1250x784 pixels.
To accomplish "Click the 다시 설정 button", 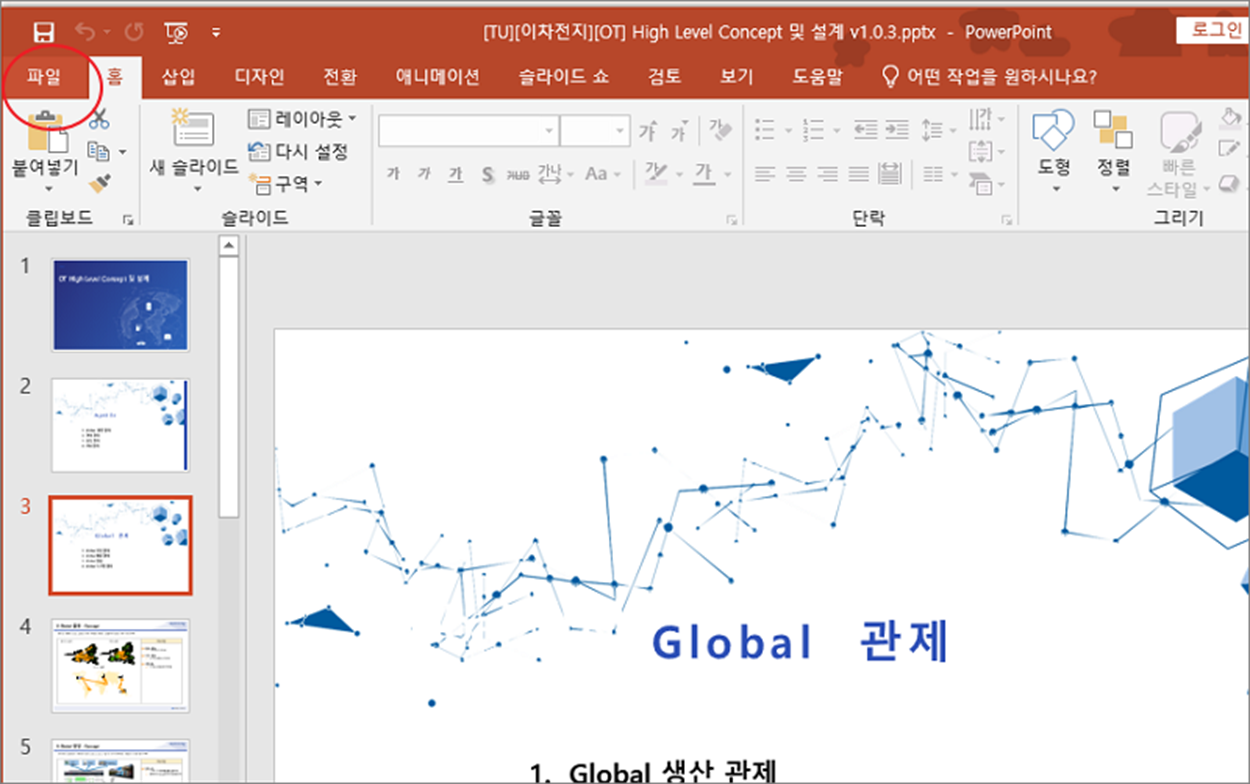I will click(299, 152).
